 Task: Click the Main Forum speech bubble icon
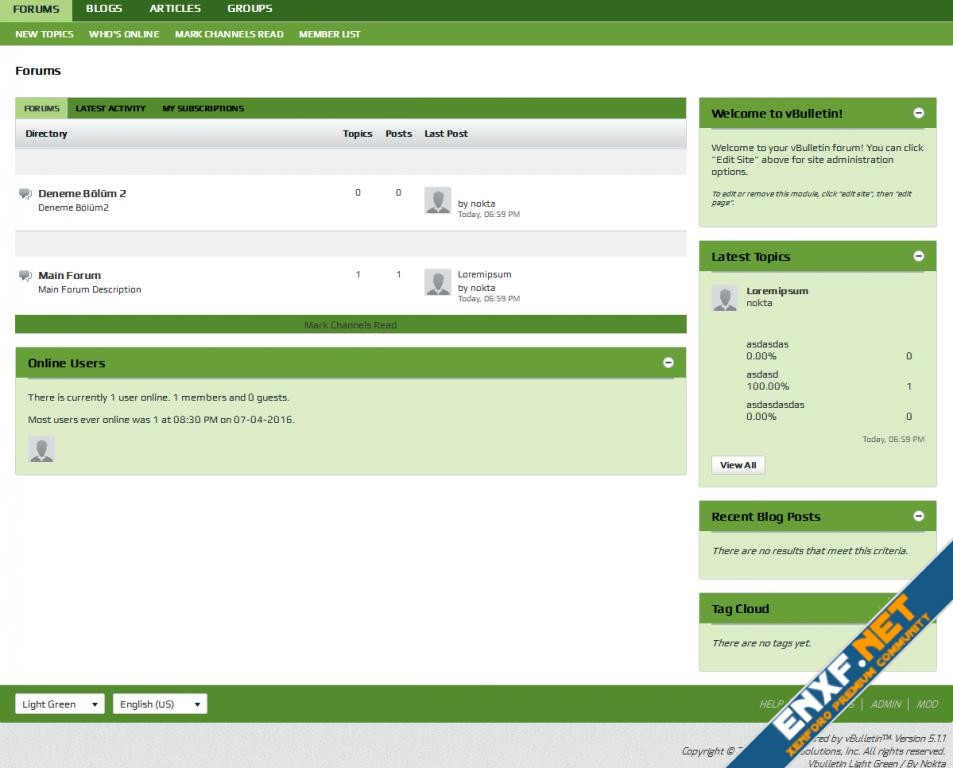click(x=25, y=276)
